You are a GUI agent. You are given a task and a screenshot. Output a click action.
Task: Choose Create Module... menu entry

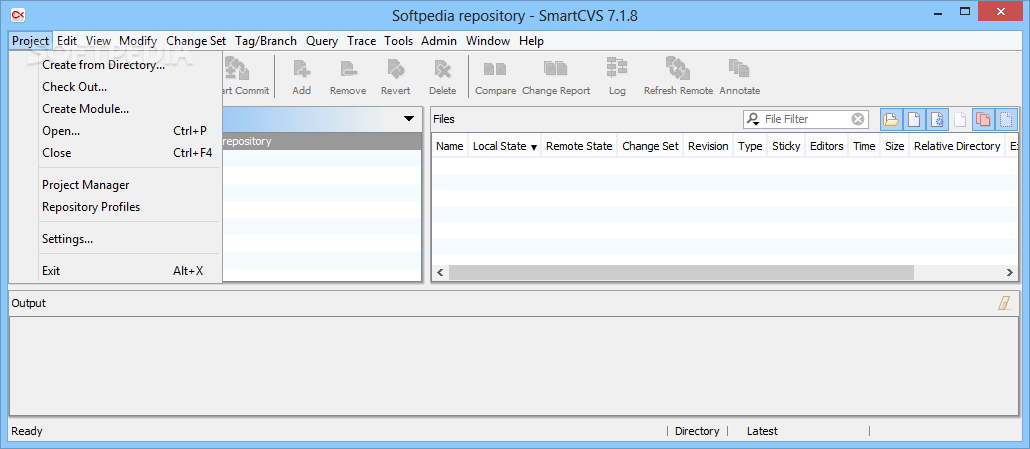[x=116, y=109]
